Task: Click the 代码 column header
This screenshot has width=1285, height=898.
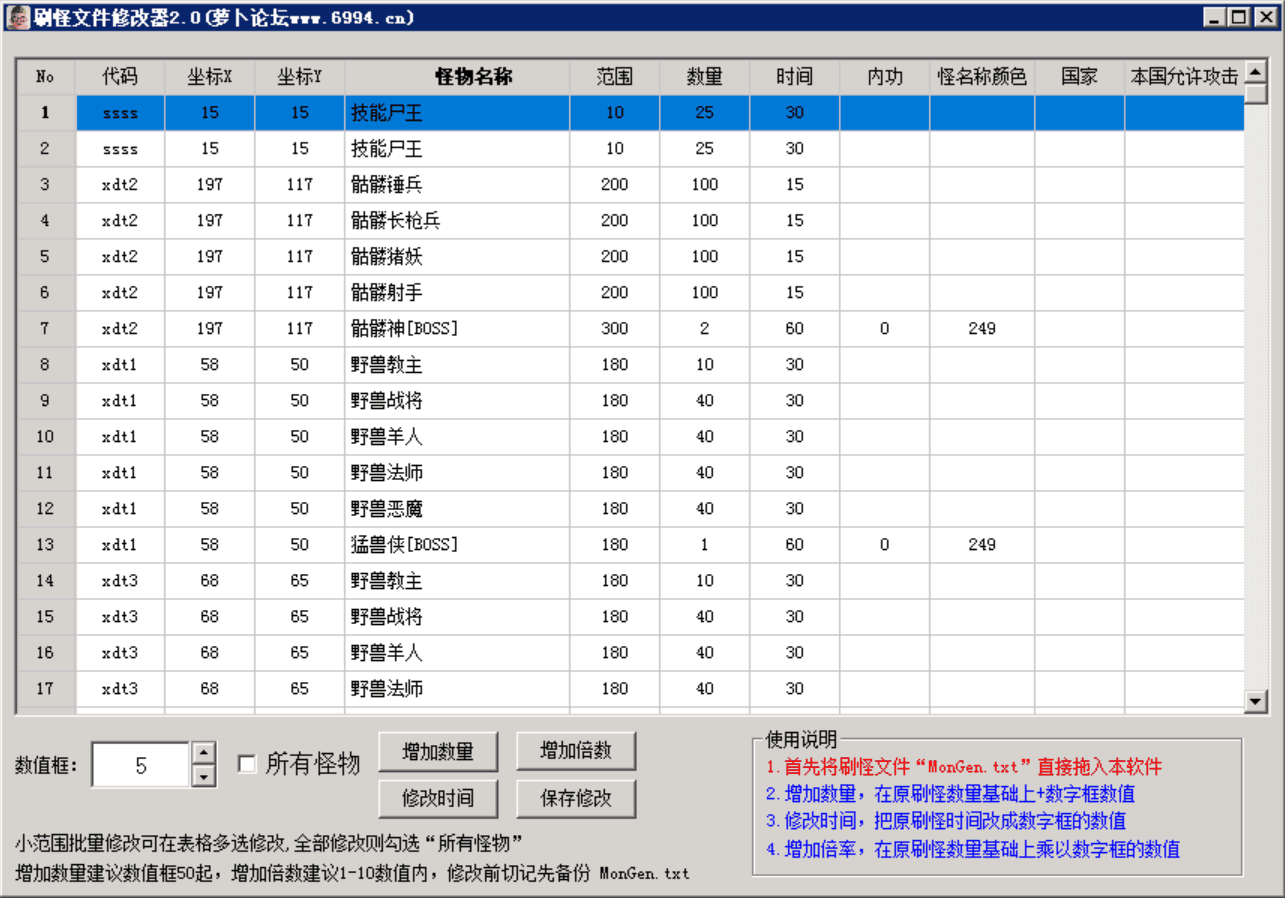Action: (120, 76)
